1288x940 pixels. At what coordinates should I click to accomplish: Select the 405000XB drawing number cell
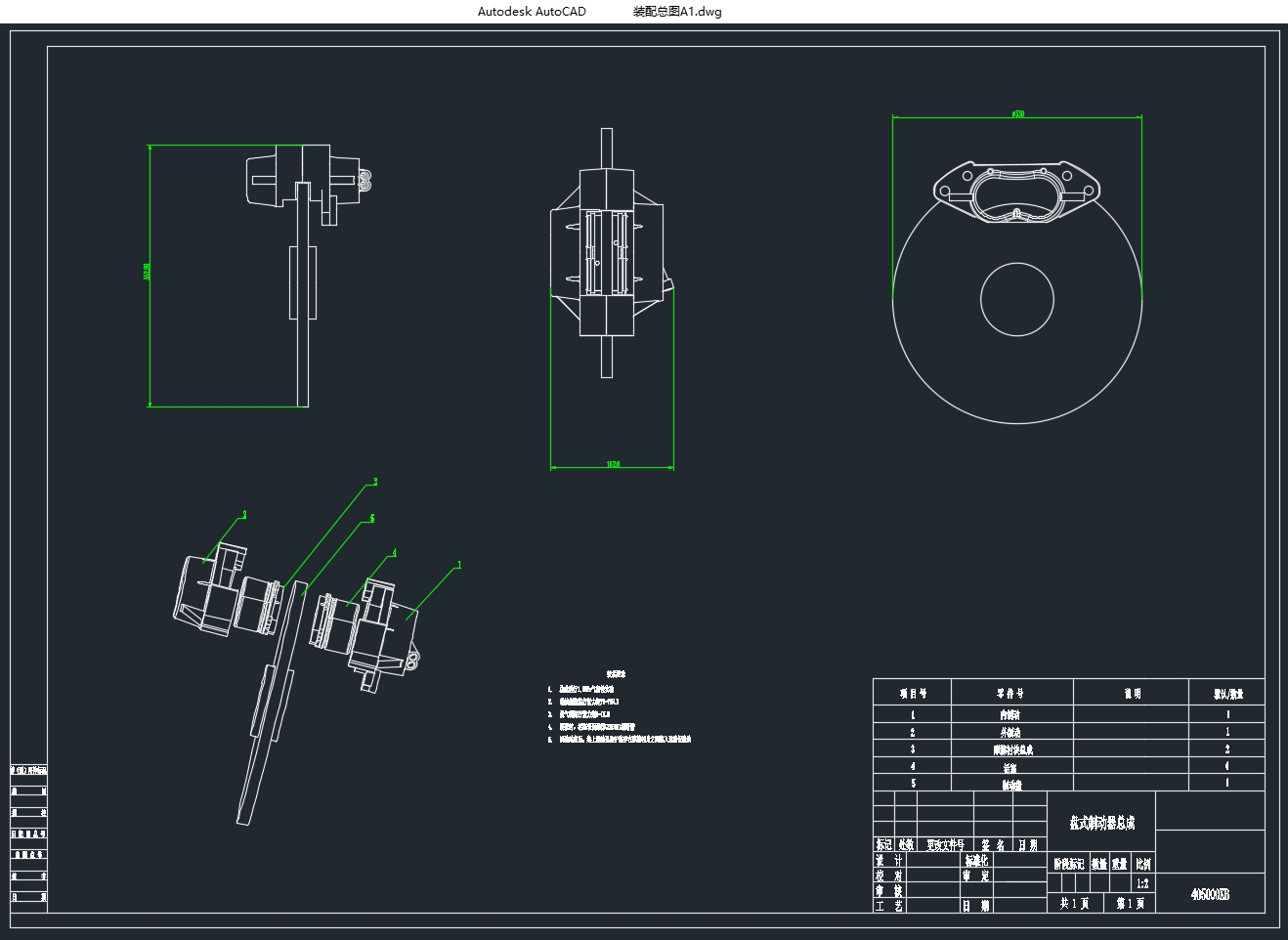click(1210, 894)
